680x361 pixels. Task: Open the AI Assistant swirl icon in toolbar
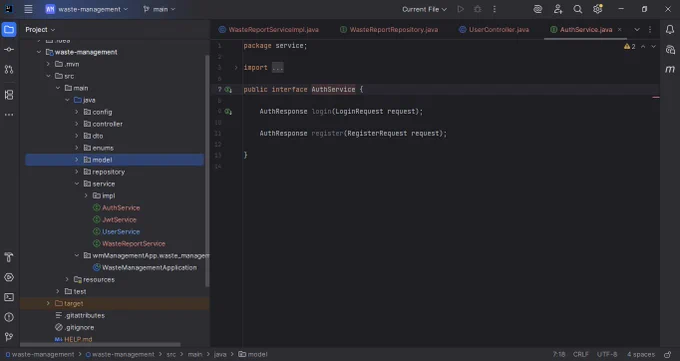538,9
